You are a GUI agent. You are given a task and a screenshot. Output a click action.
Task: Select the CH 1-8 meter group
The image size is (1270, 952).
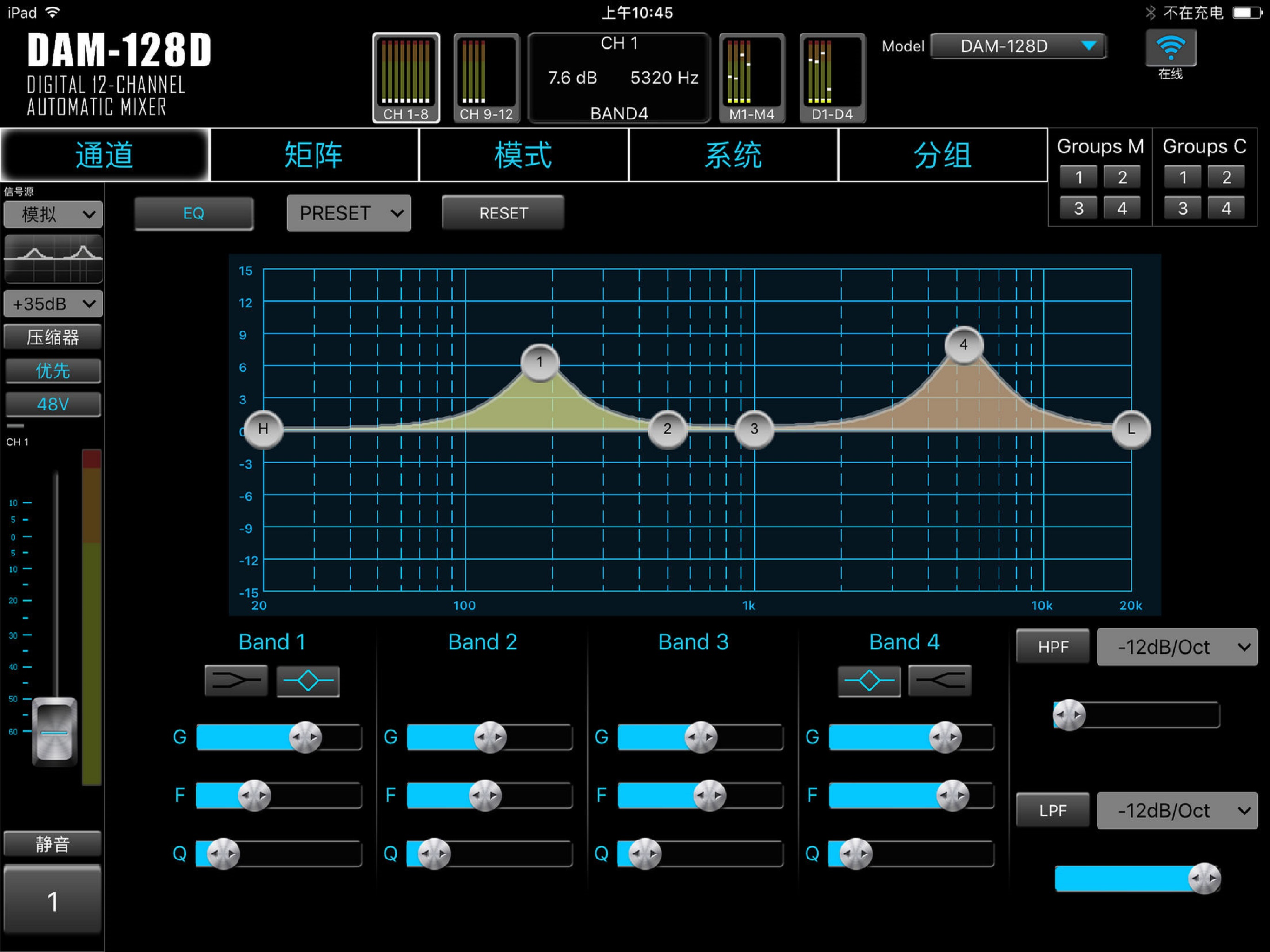(406, 78)
